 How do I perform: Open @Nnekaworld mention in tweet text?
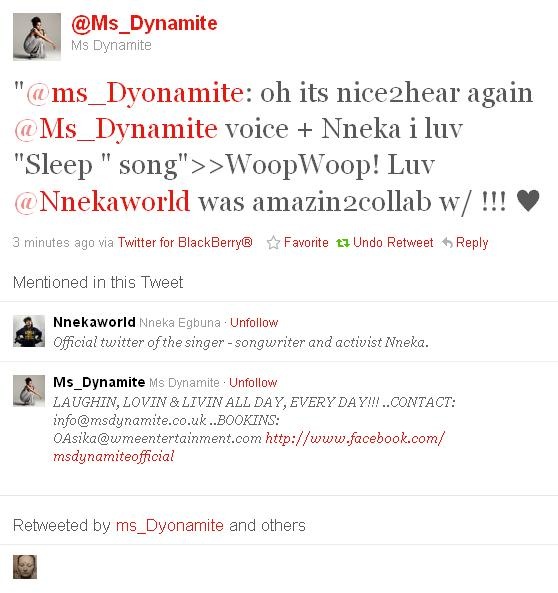click(x=102, y=201)
